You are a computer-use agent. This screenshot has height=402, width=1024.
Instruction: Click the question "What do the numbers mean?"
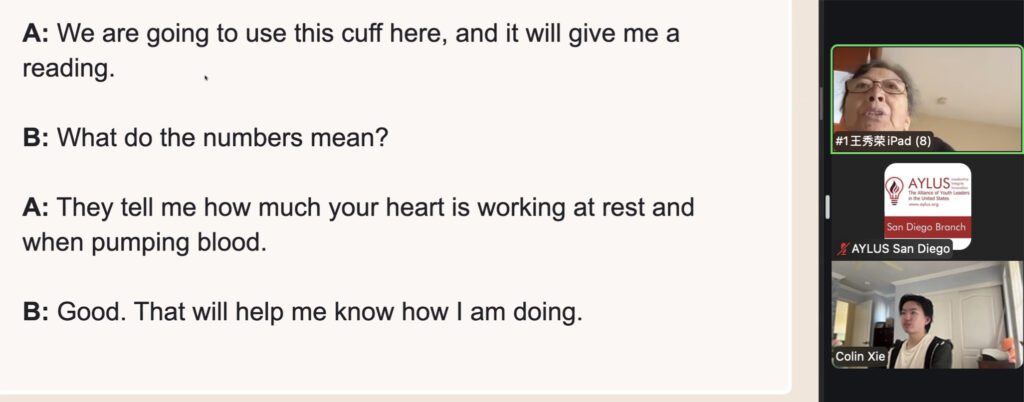tap(221, 137)
